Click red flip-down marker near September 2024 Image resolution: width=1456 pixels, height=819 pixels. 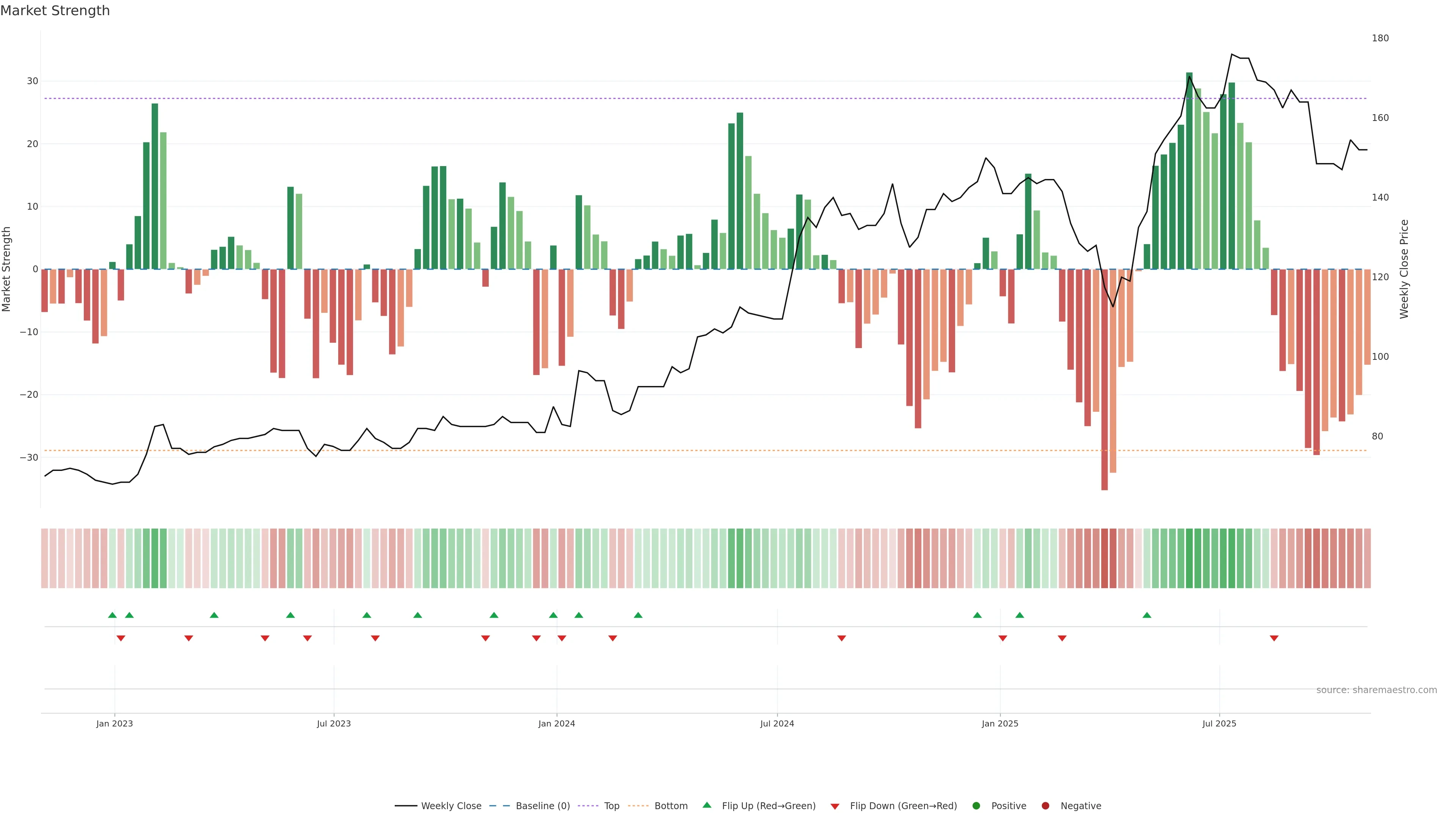click(842, 638)
